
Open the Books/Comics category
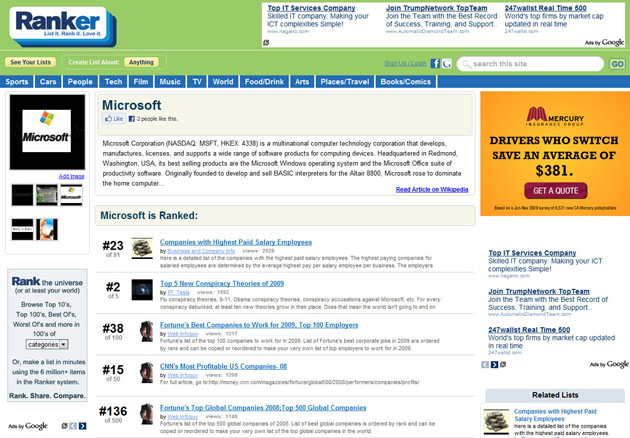(406, 82)
